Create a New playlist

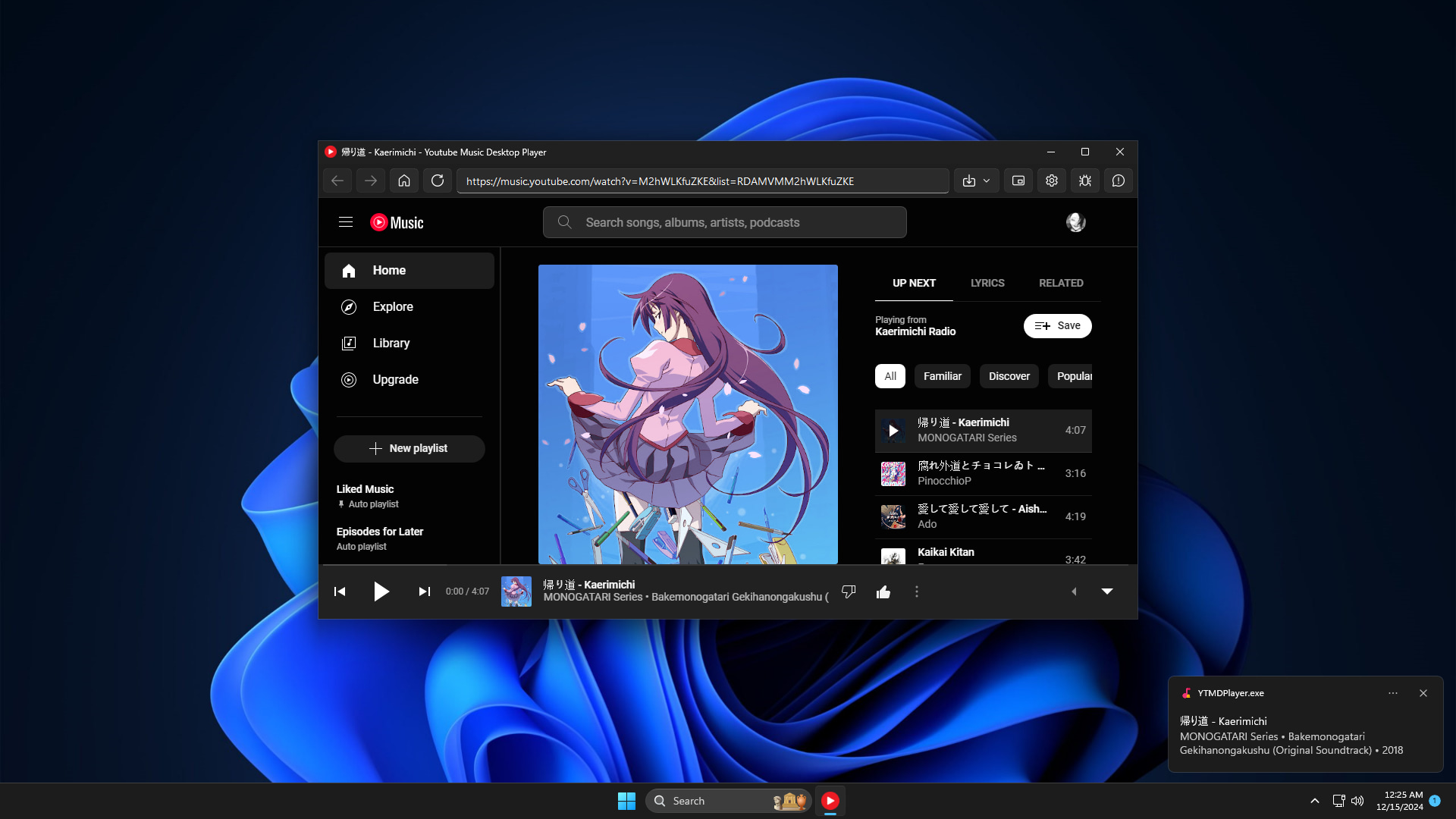pos(409,448)
